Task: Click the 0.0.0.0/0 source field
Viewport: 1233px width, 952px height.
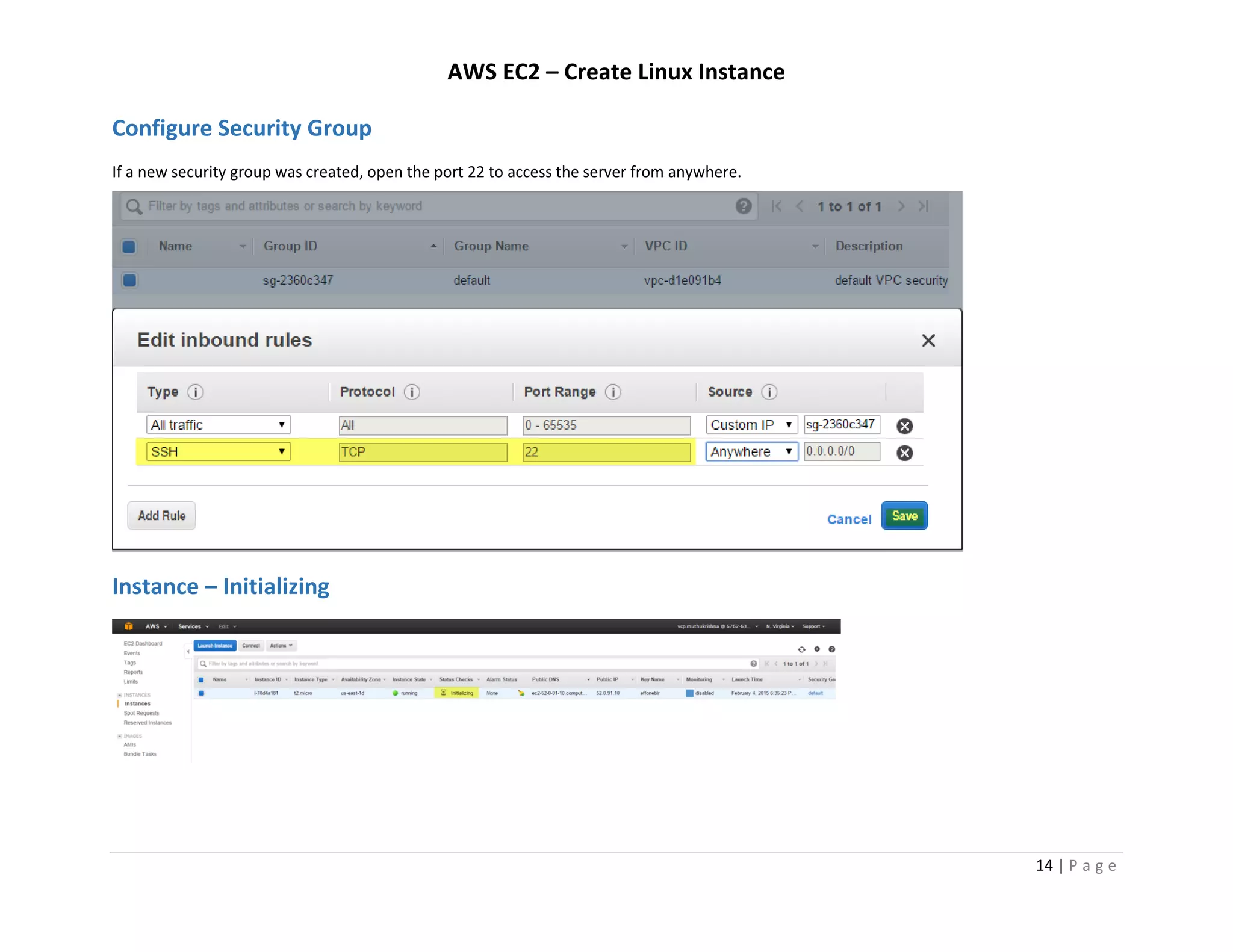Action: 842,451
